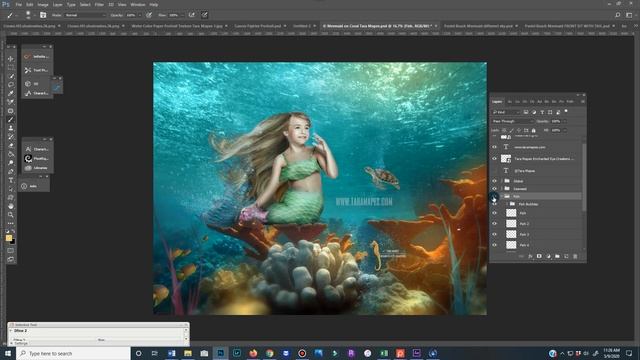
Task: Turn layer filtering on or off
Action: point(566,111)
